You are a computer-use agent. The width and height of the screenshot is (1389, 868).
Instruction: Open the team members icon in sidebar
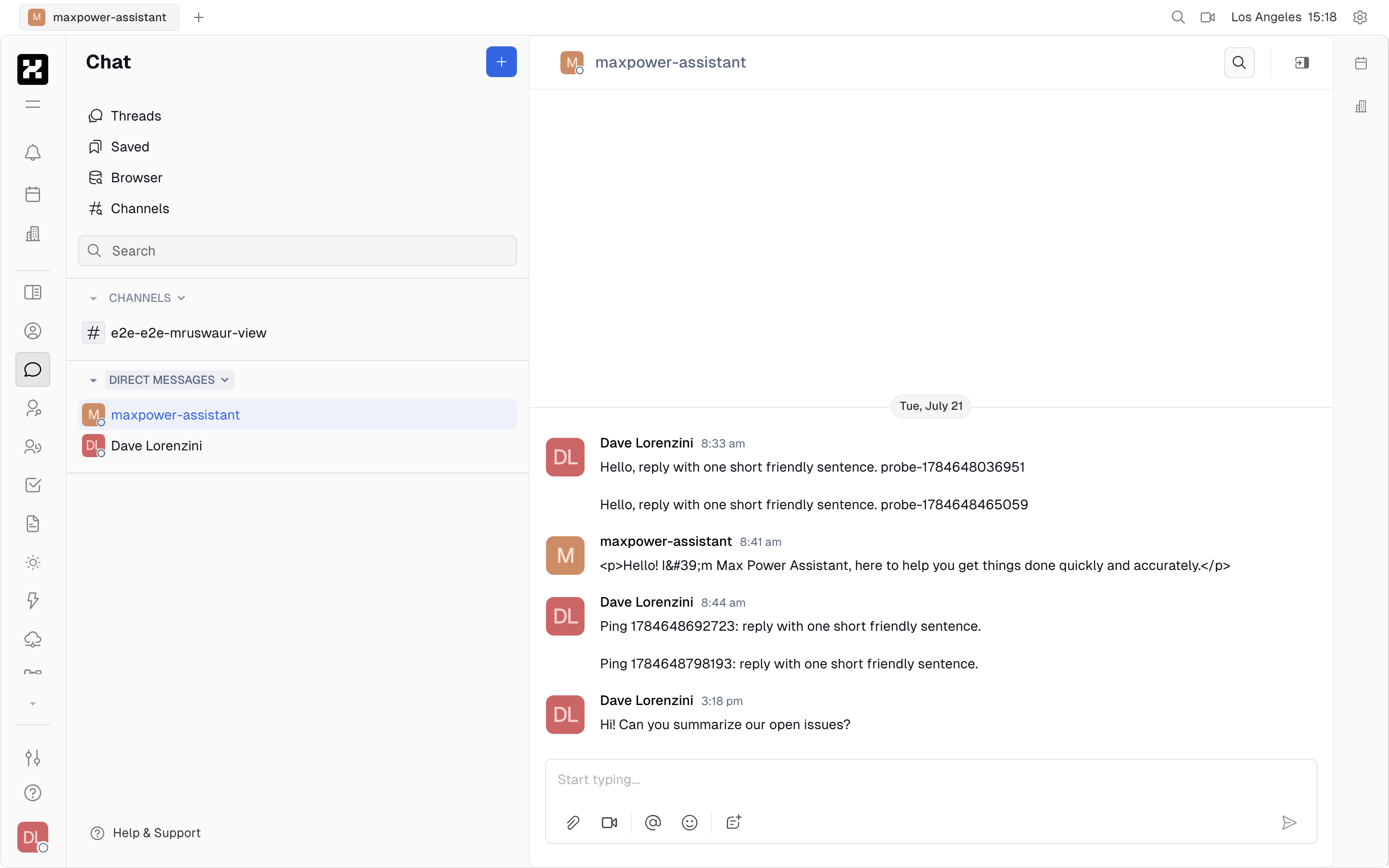pos(33,447)
